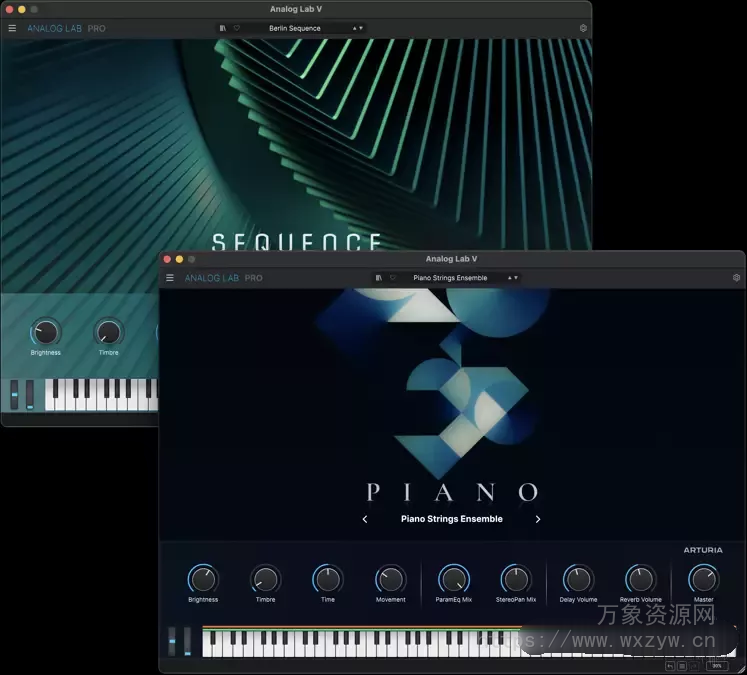
Task: Click Brightness knob in Berlin Sequence window
Action: coord(46,332)
